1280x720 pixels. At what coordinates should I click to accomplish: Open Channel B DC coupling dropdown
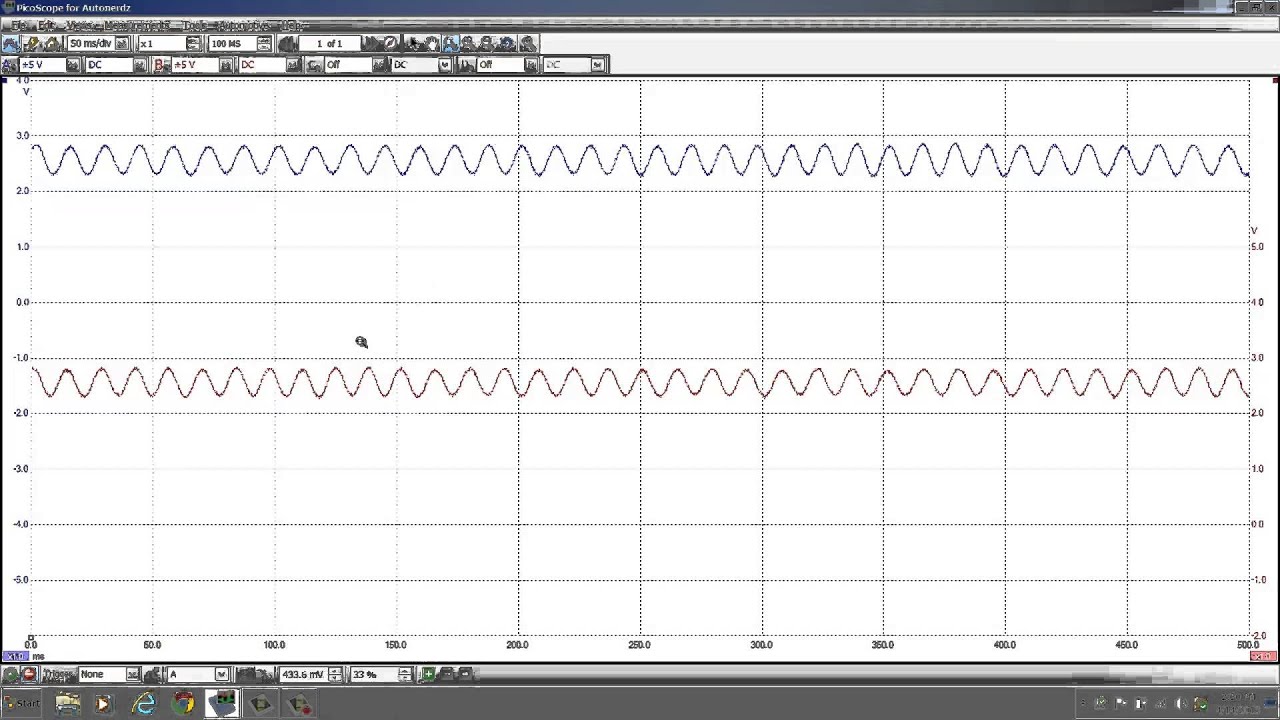click(293, 65)
